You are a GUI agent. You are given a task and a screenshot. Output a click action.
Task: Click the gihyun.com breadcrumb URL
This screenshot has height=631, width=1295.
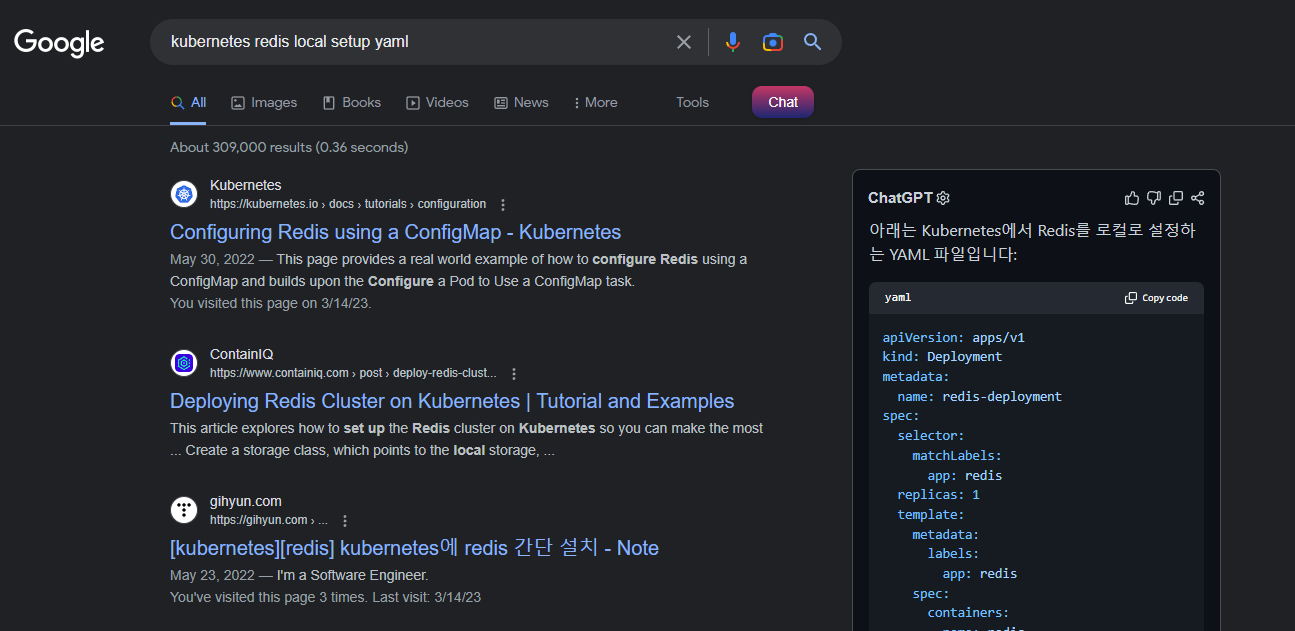(269, 520)
